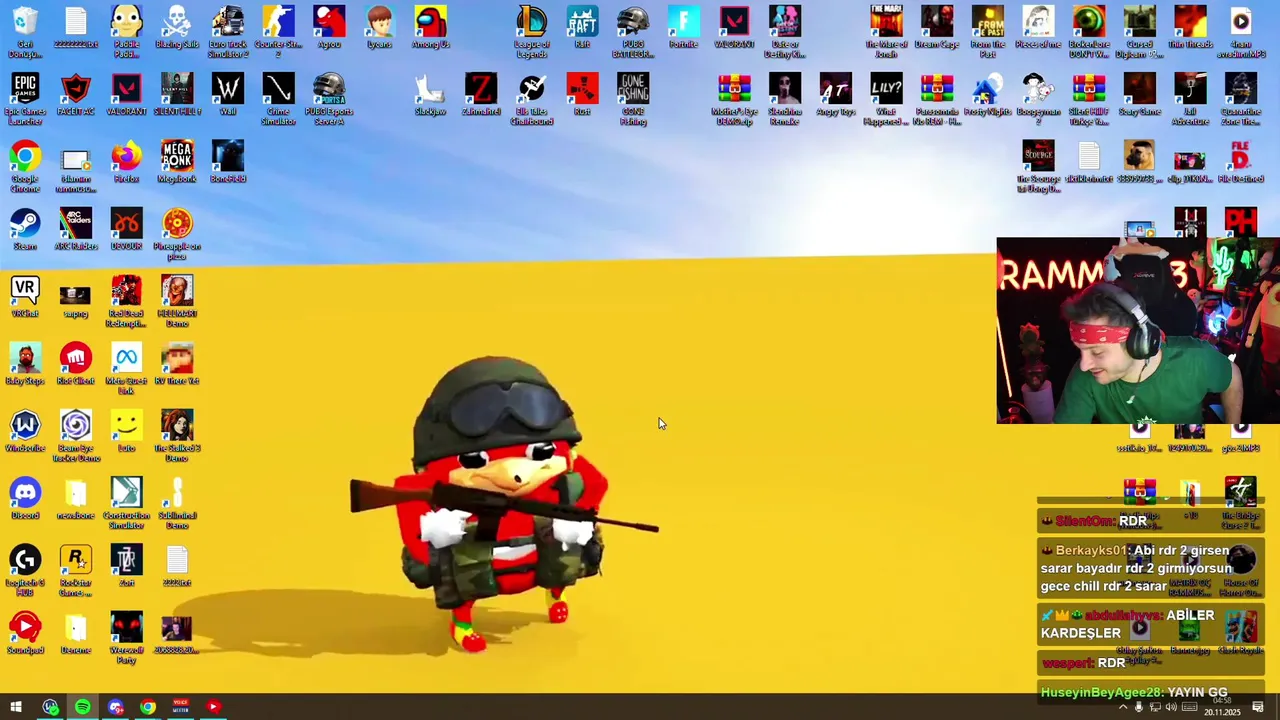Launch the Baby Steps game shortcut
This screenshot has width=1280, height=720.
pos(25,364)
